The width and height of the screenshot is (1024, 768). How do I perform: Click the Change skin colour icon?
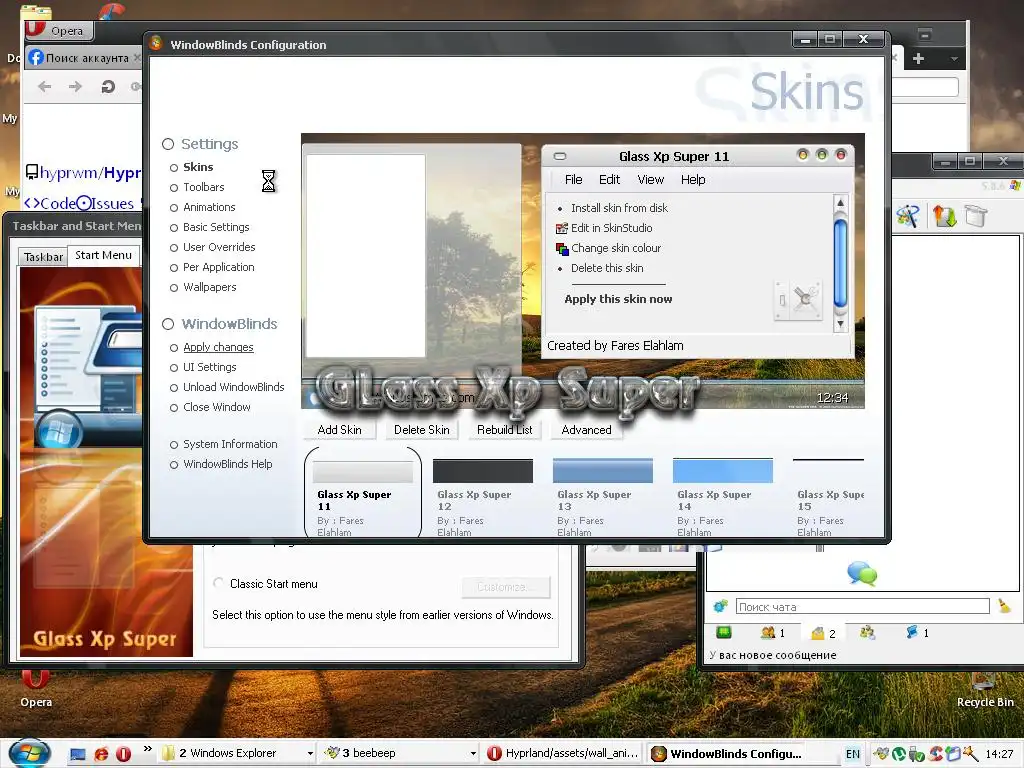tap(562, 248)
